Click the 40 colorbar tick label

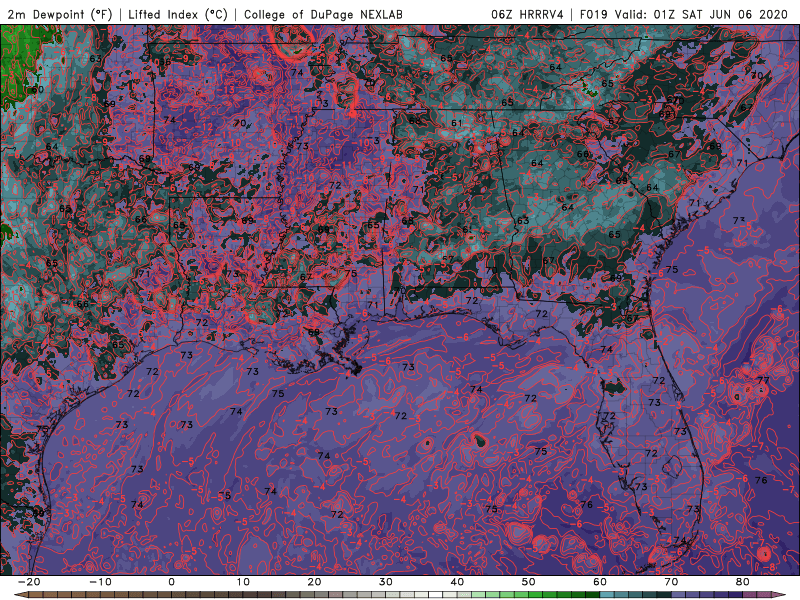click(x=457, y=582)
